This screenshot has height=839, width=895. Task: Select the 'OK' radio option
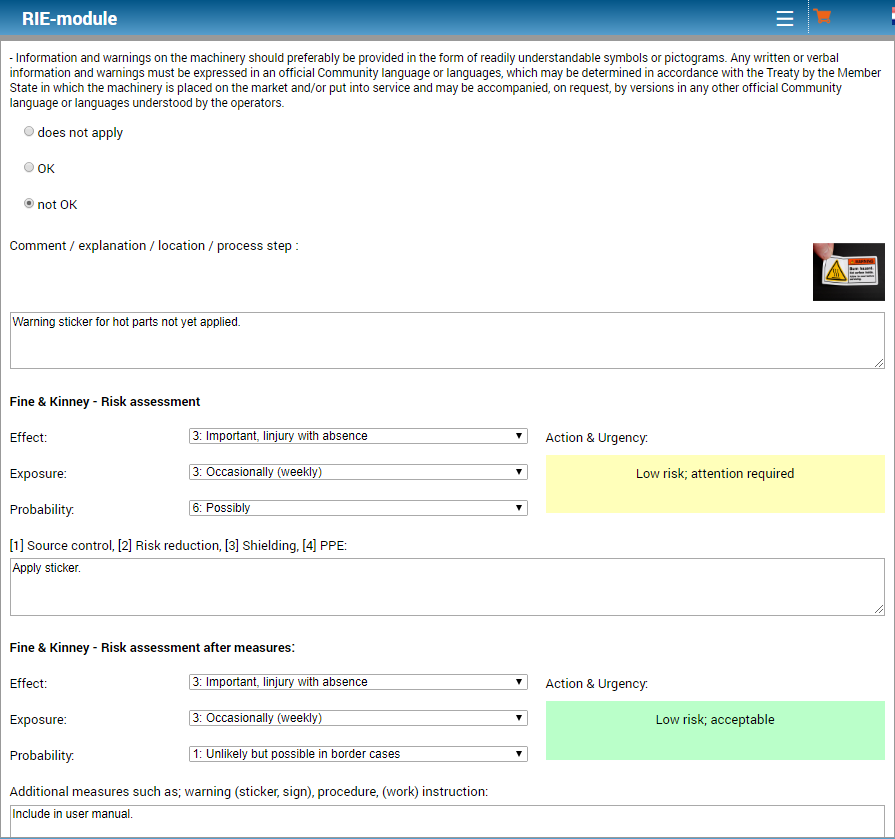[29, 168]
